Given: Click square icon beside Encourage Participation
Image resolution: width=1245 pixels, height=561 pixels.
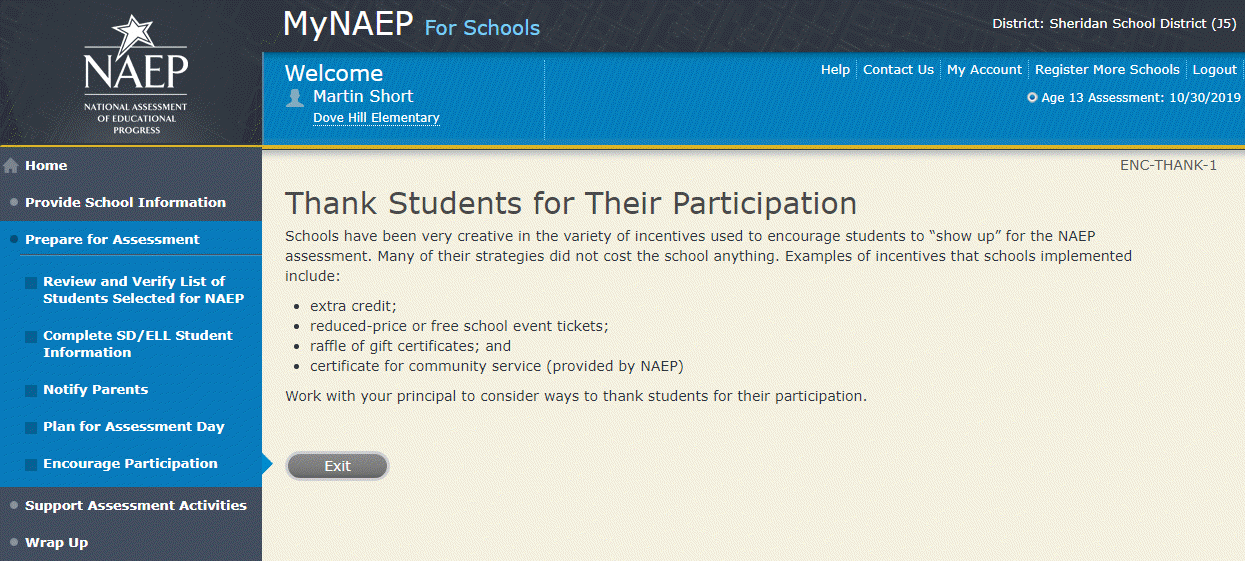Looking at the screenshot, I should pyautogui.click(x=31, y=464).
